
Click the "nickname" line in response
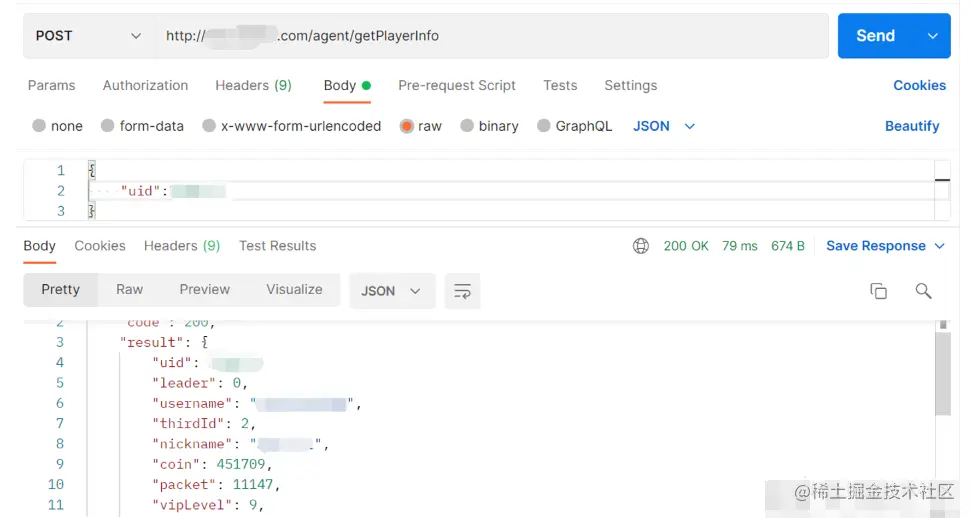click(240, 444)
